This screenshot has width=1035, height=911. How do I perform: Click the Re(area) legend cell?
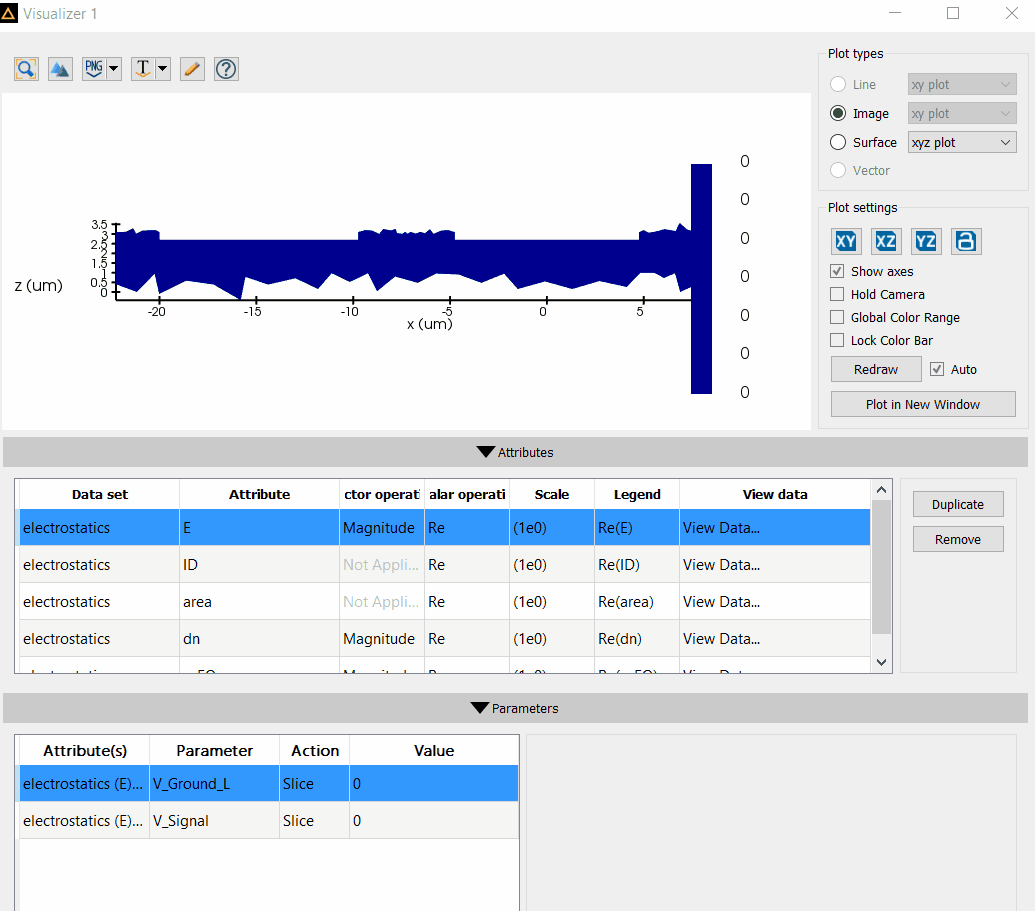pos(637,601)
